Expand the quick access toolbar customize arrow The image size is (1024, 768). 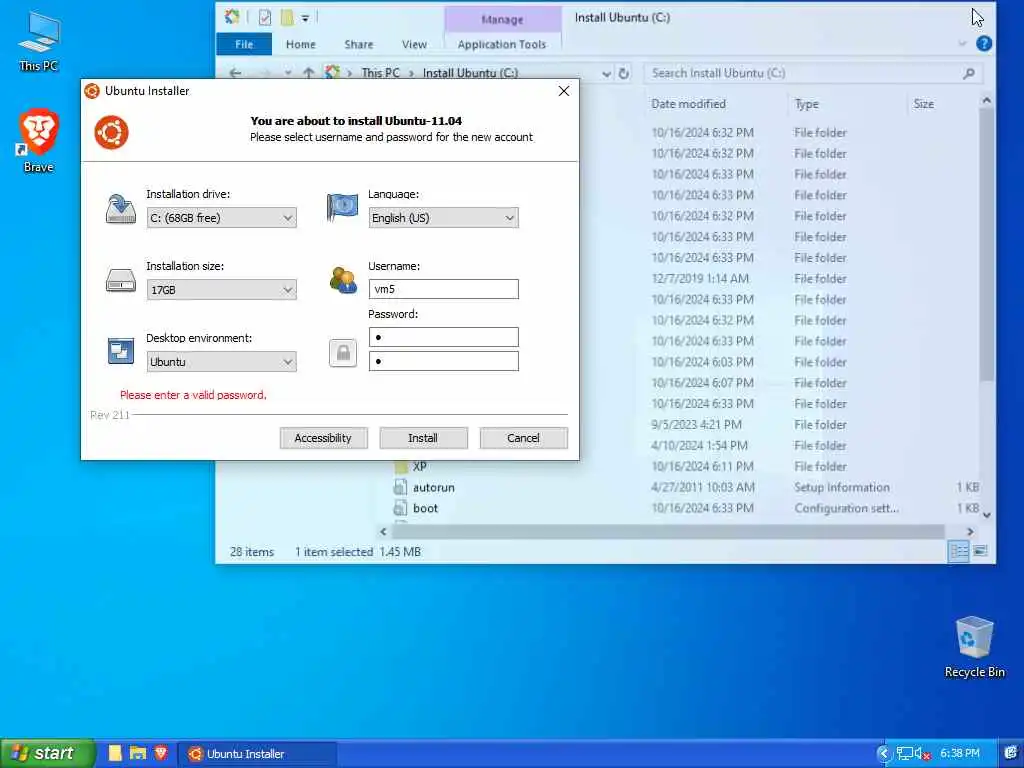coord(305,18)
